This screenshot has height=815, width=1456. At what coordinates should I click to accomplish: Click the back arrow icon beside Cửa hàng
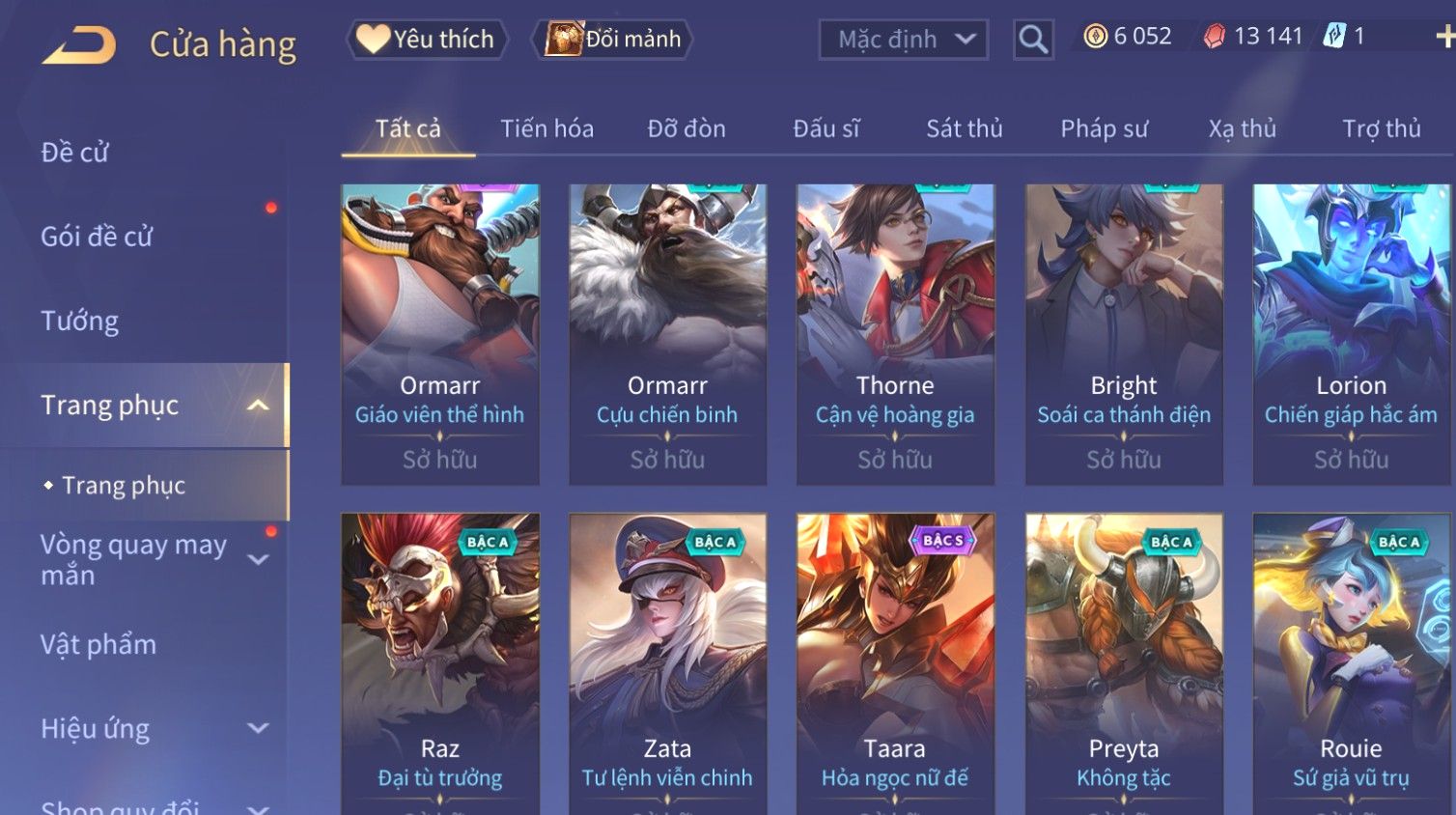point(79,44)
